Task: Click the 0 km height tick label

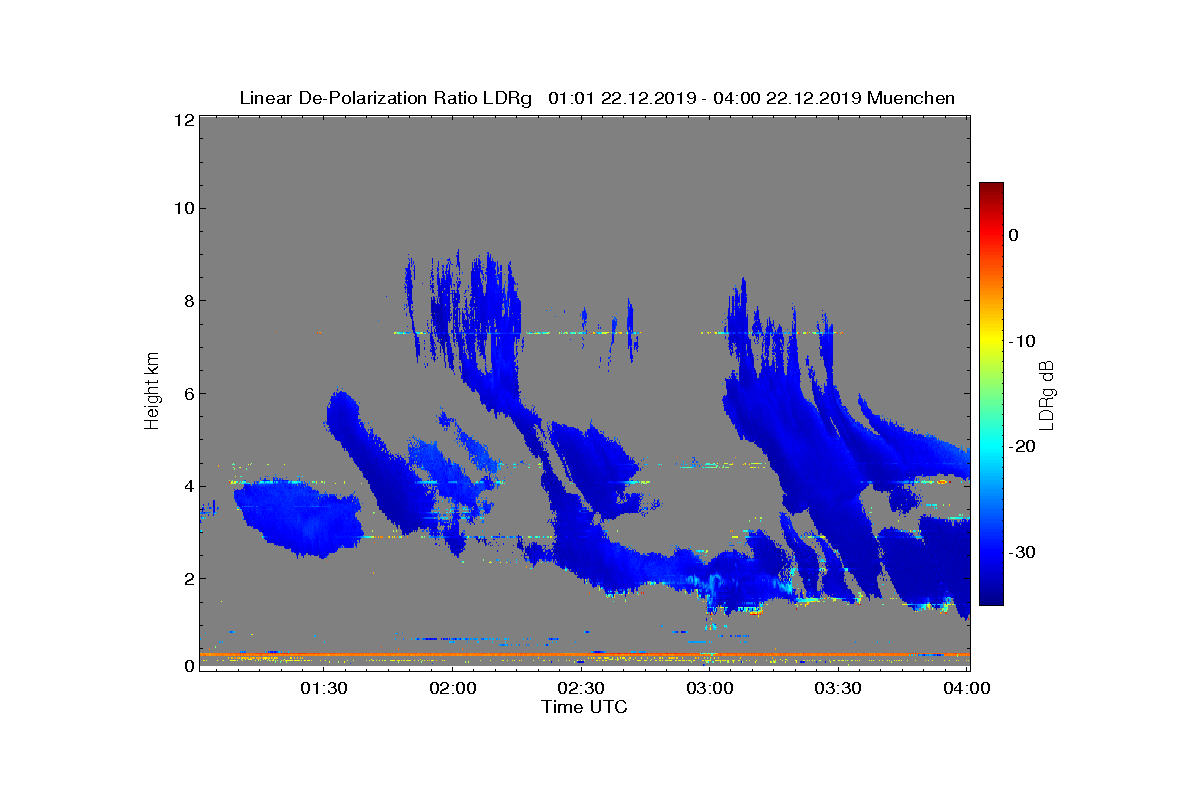Action: coord(187,666)
